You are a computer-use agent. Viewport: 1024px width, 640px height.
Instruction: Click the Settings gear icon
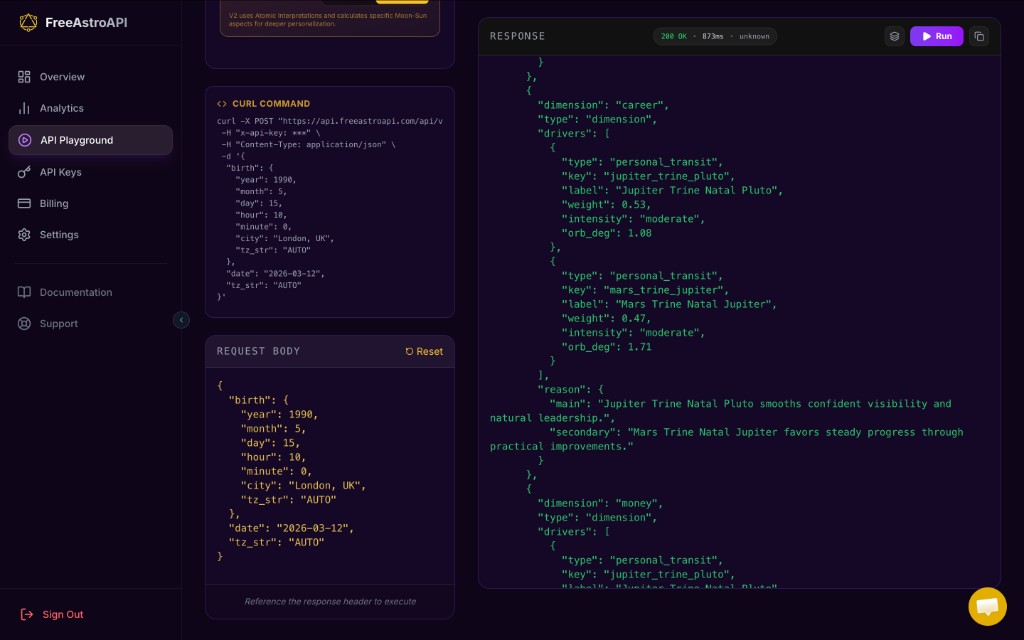24,235
